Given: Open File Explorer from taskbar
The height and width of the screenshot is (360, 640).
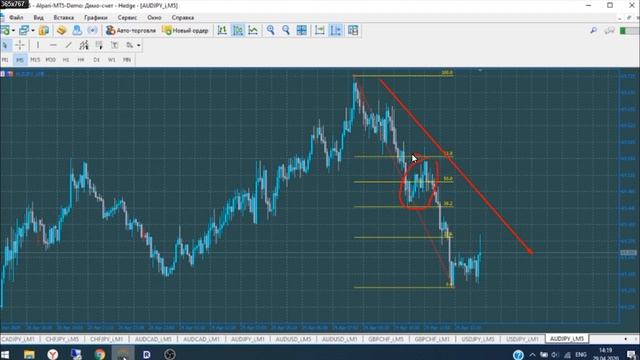Looking at the screenshot, I should pos(29,354).
